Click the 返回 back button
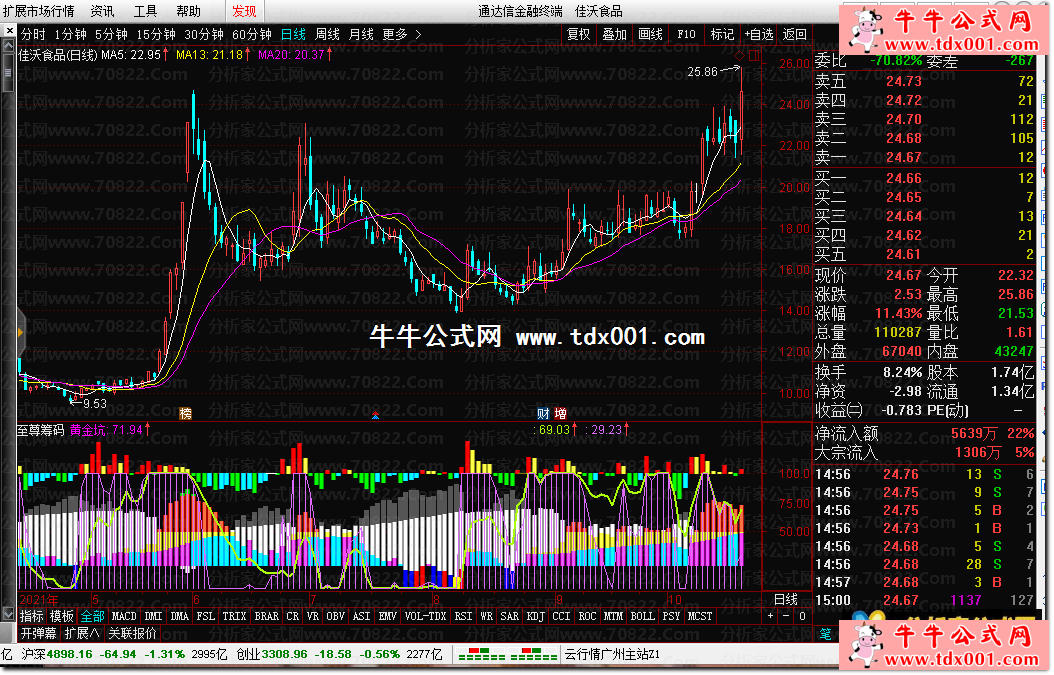The image size is (1054, 675). [x=795, y=34]
